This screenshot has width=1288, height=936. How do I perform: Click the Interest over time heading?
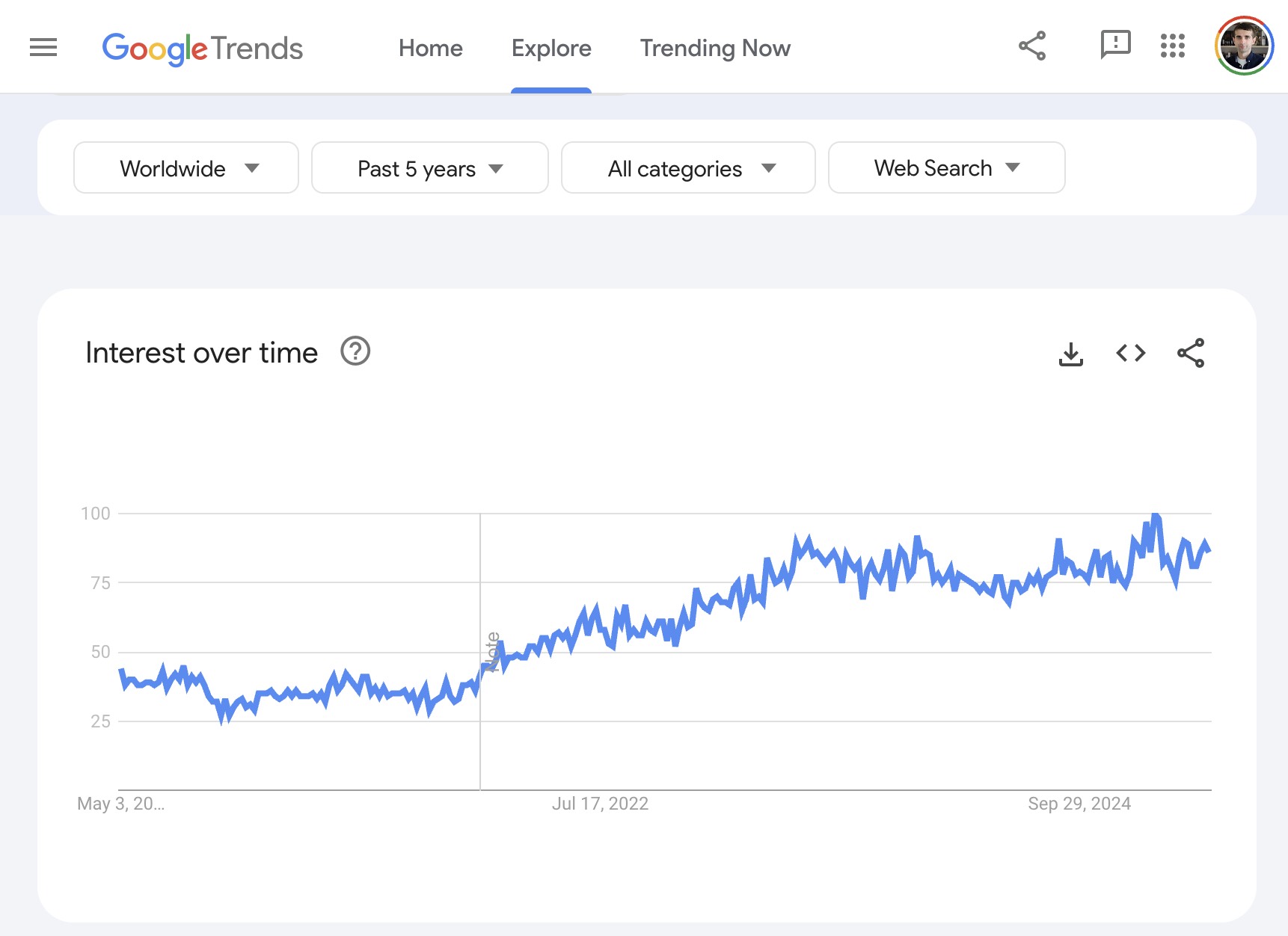point(202,353)
